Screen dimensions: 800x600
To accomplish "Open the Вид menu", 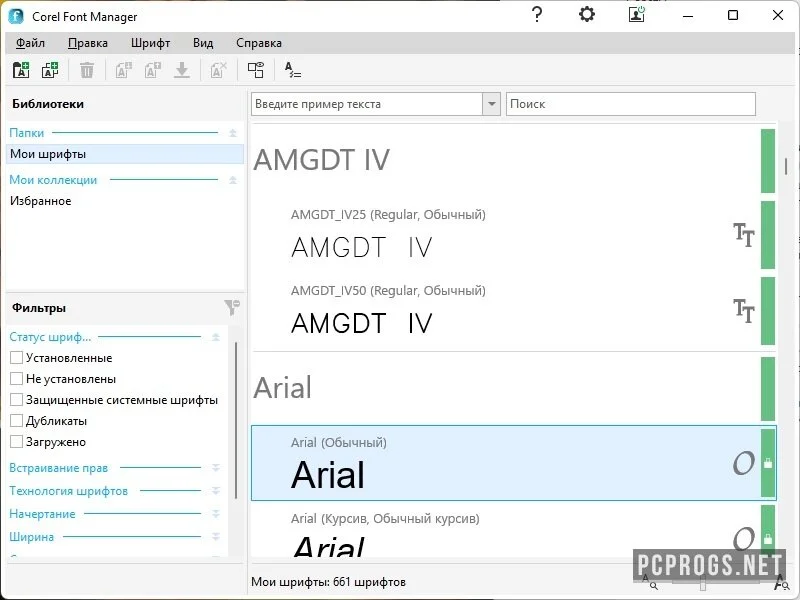I will (x=203, y=43).
